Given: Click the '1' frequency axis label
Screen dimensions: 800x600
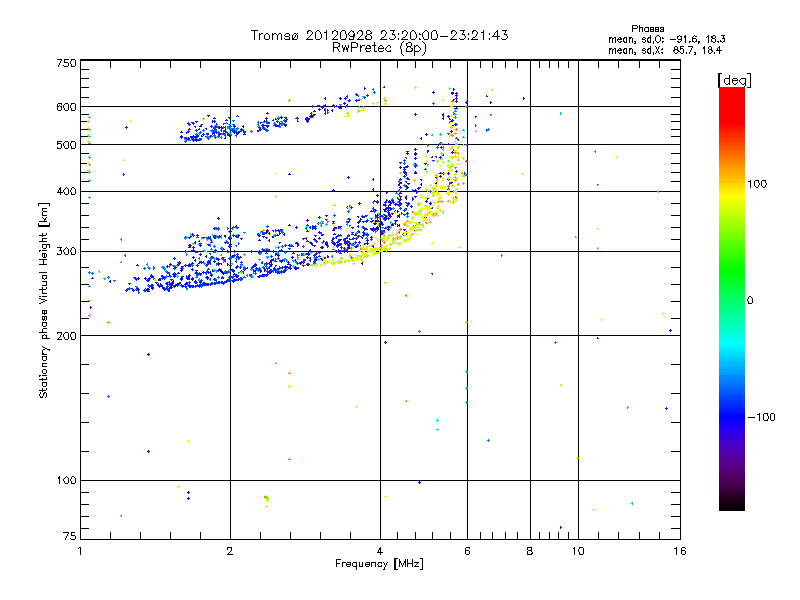Looking at the screenshot, I should 80,551.
